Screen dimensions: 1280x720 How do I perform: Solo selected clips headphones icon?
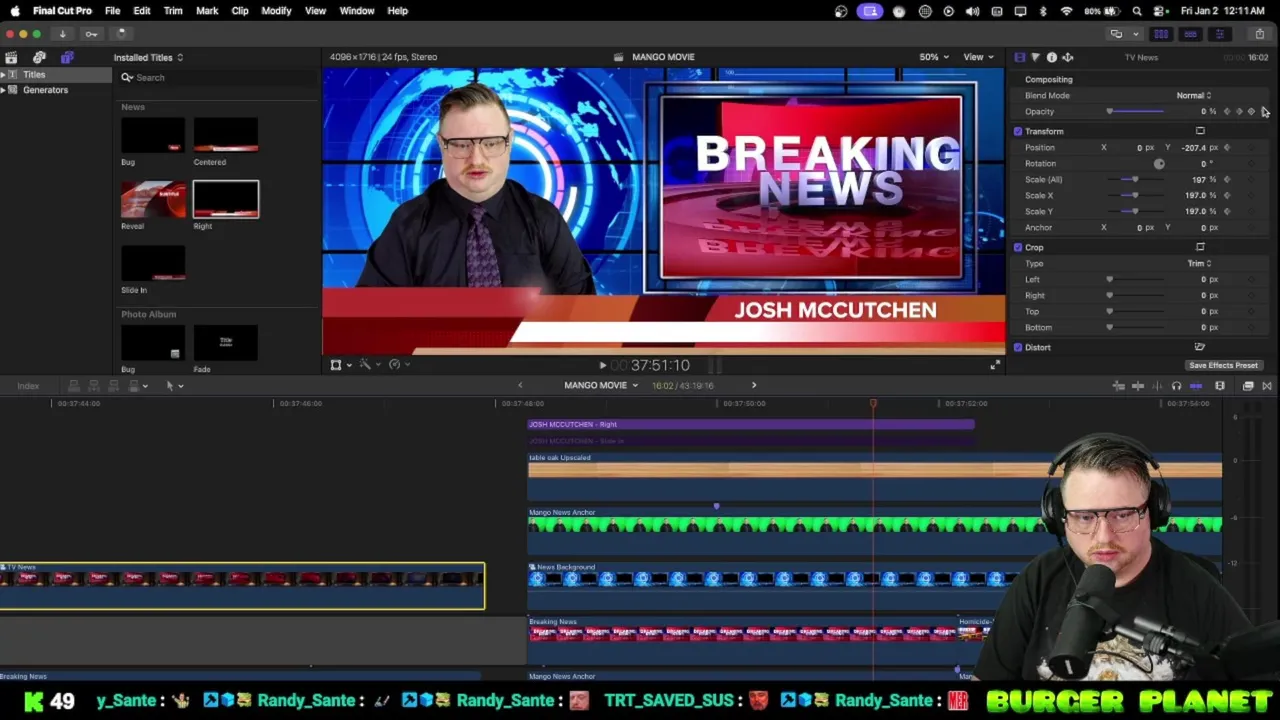click(1176, 386)
